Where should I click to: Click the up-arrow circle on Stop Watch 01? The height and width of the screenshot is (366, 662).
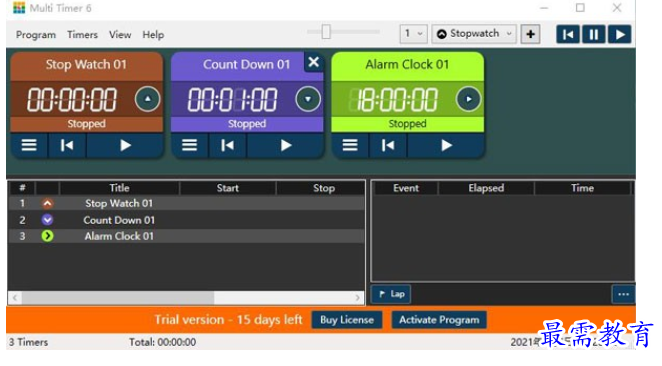pyautogui.click(x=147, y=99)
